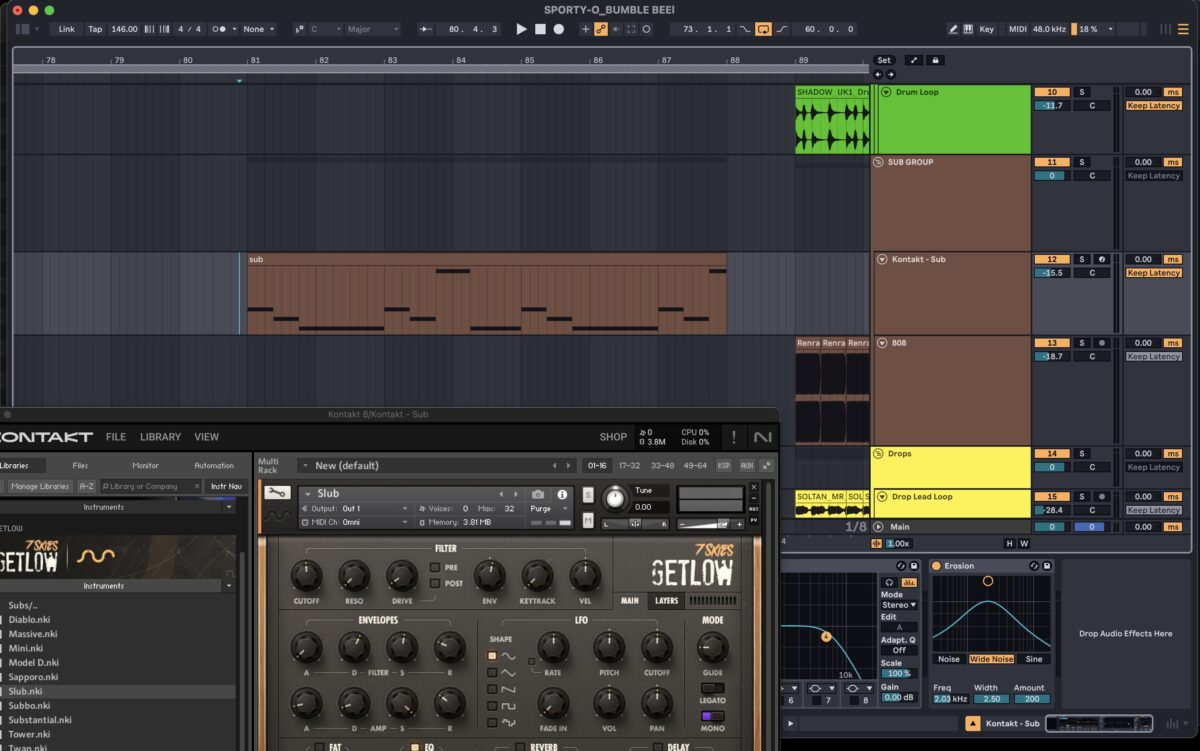Toggle the REVERB effect checkbox
Image resolution: width=1200 pixels, height=751 pixels.
pyautogui.click(x=521, y=746)
